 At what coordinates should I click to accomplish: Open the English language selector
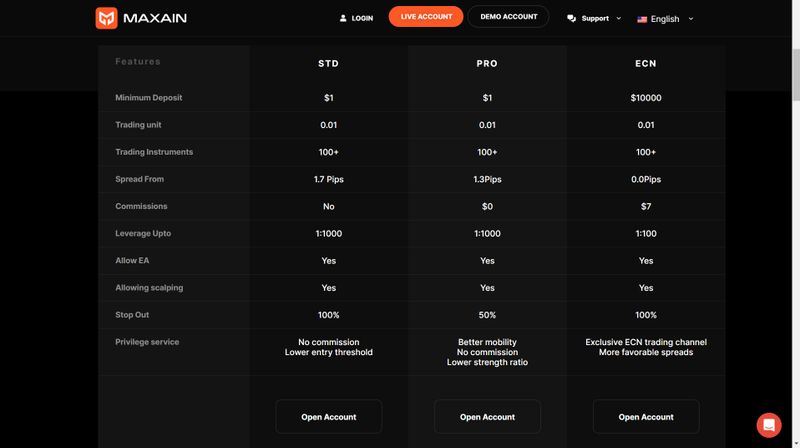pyautogui.click(x=665, y=19)
